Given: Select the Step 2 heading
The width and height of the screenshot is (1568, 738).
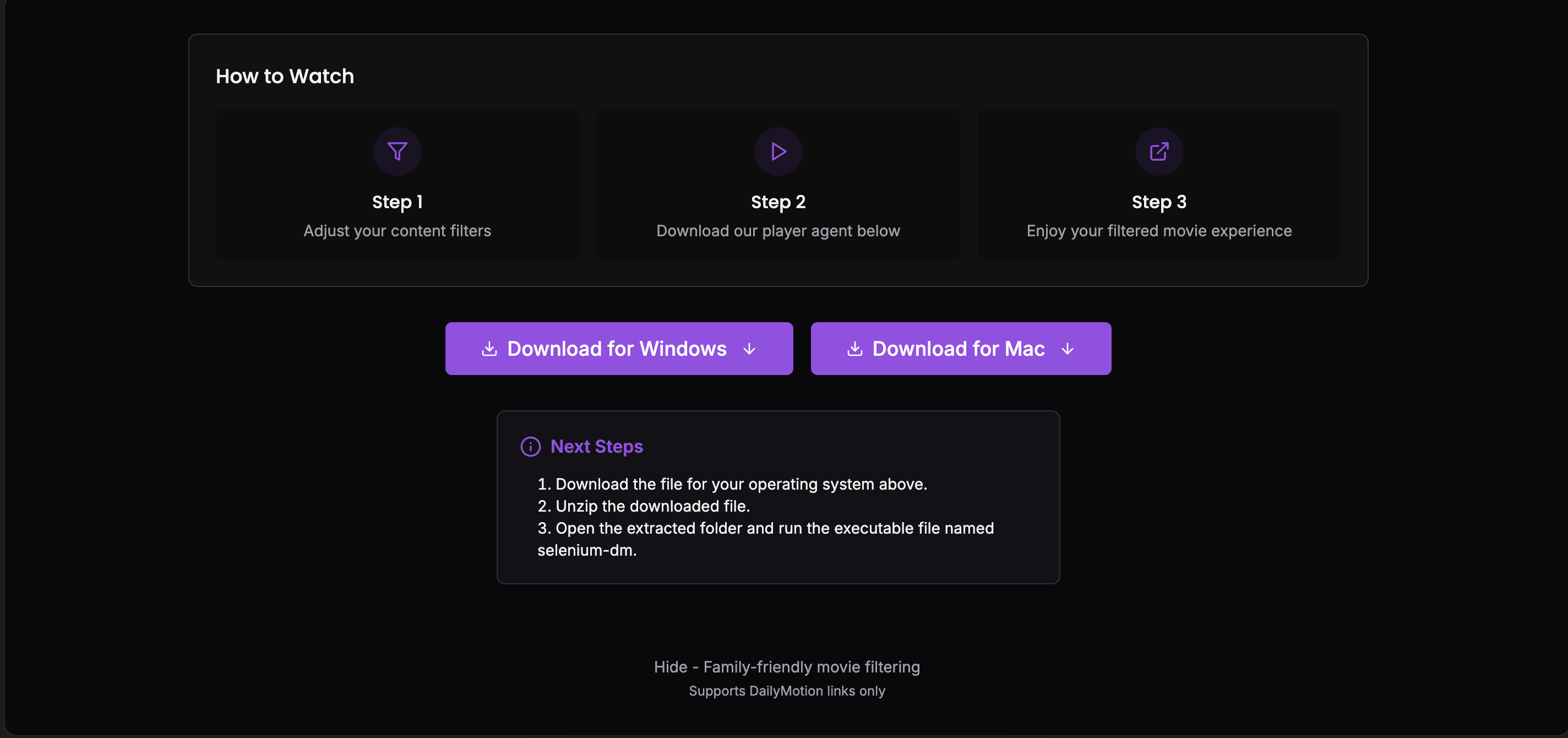Looking at the screenshot, I should tap(778, 202).
